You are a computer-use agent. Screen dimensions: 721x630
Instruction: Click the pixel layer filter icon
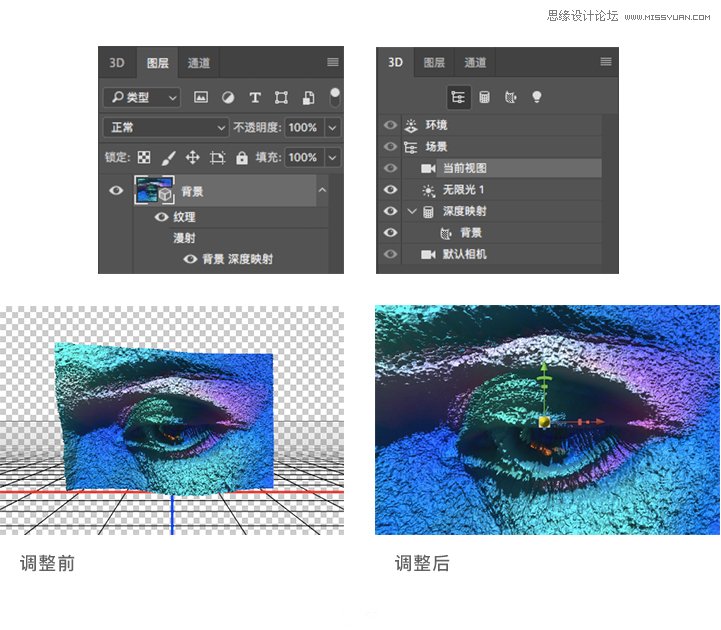coord(201,97)
